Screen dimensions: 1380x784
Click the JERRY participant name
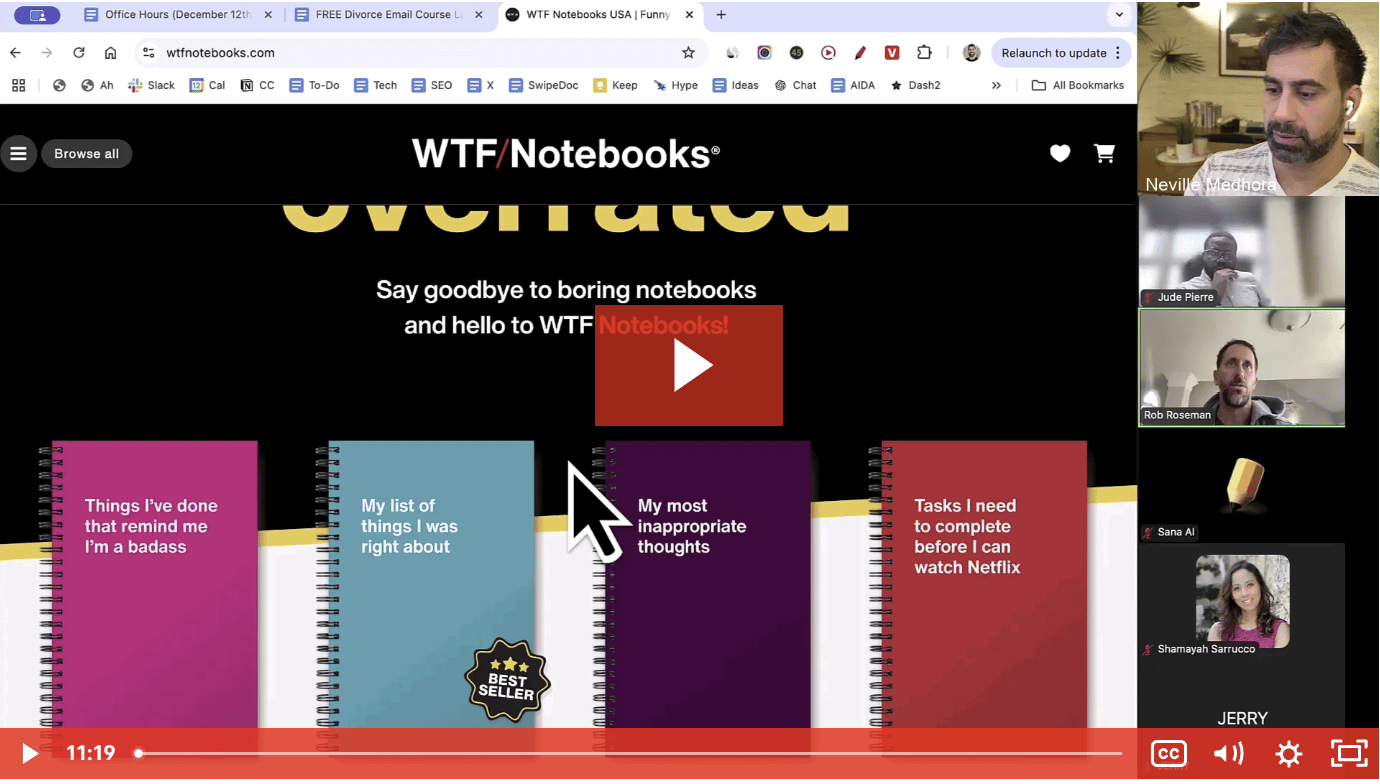click(1242, 718)
